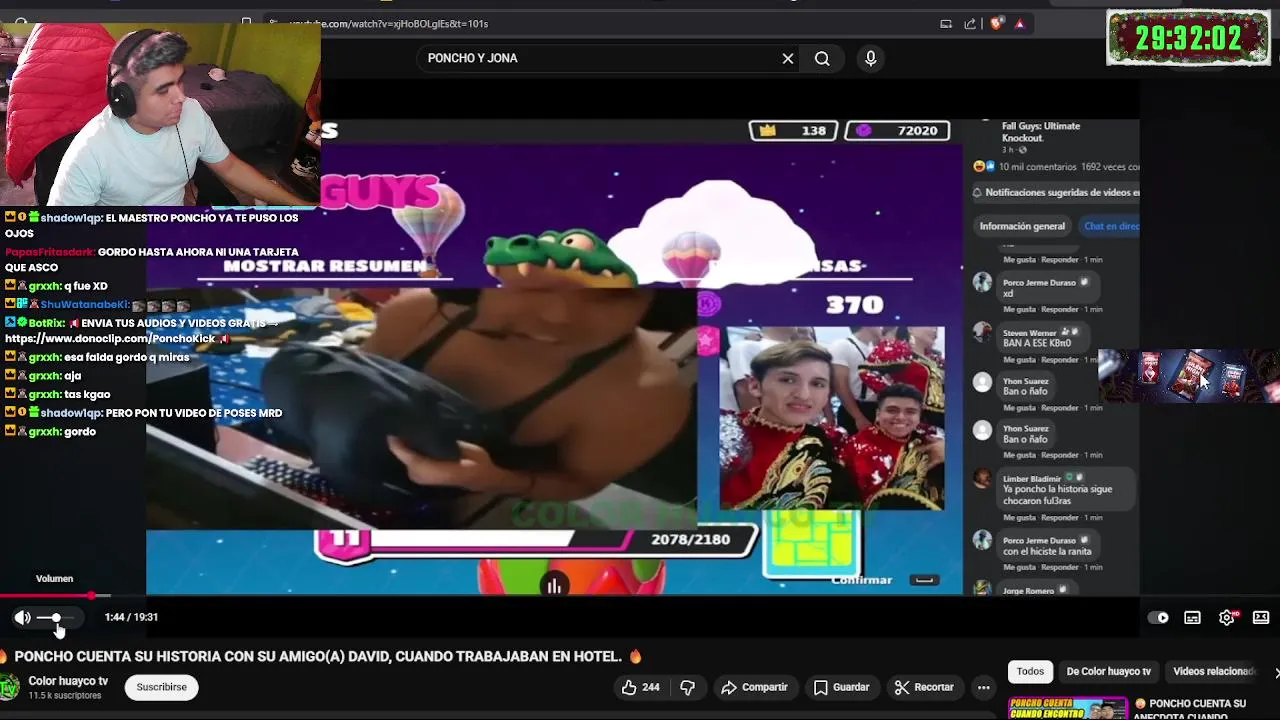Click the Confirmar button in game footage

pyautogui.click(x=862, y=580)
